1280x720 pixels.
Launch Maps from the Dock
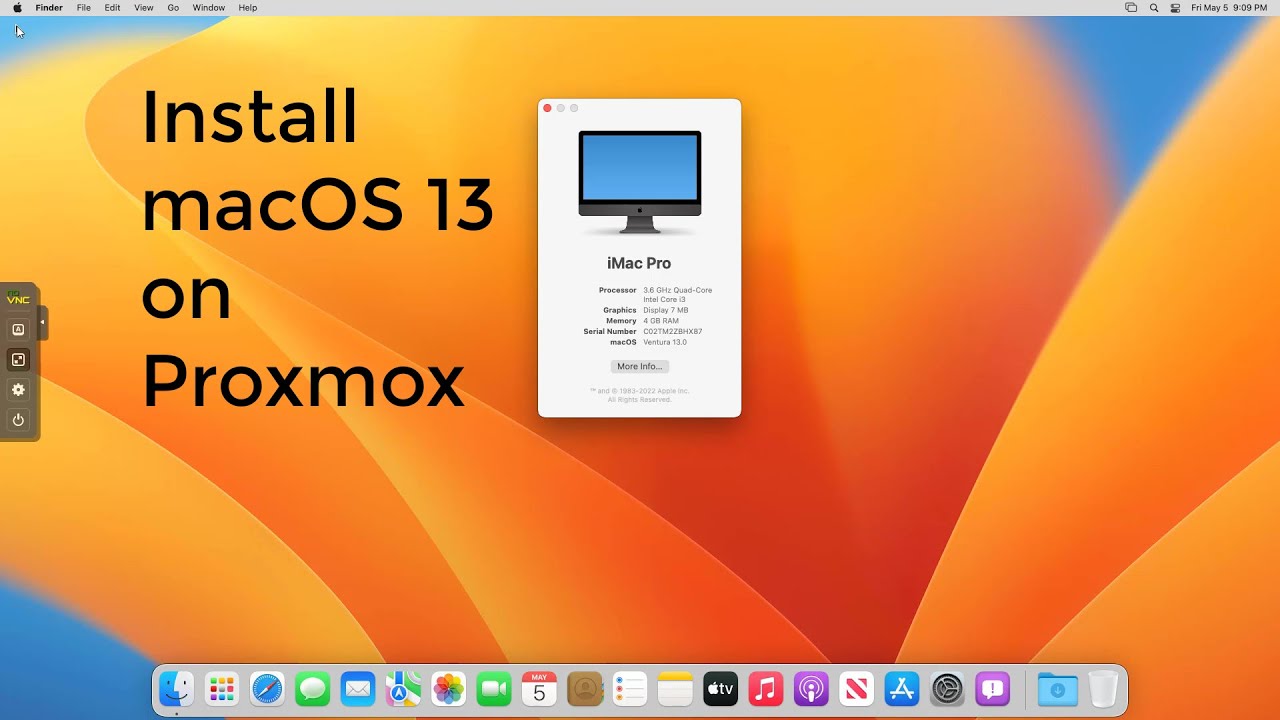point(403,689)
